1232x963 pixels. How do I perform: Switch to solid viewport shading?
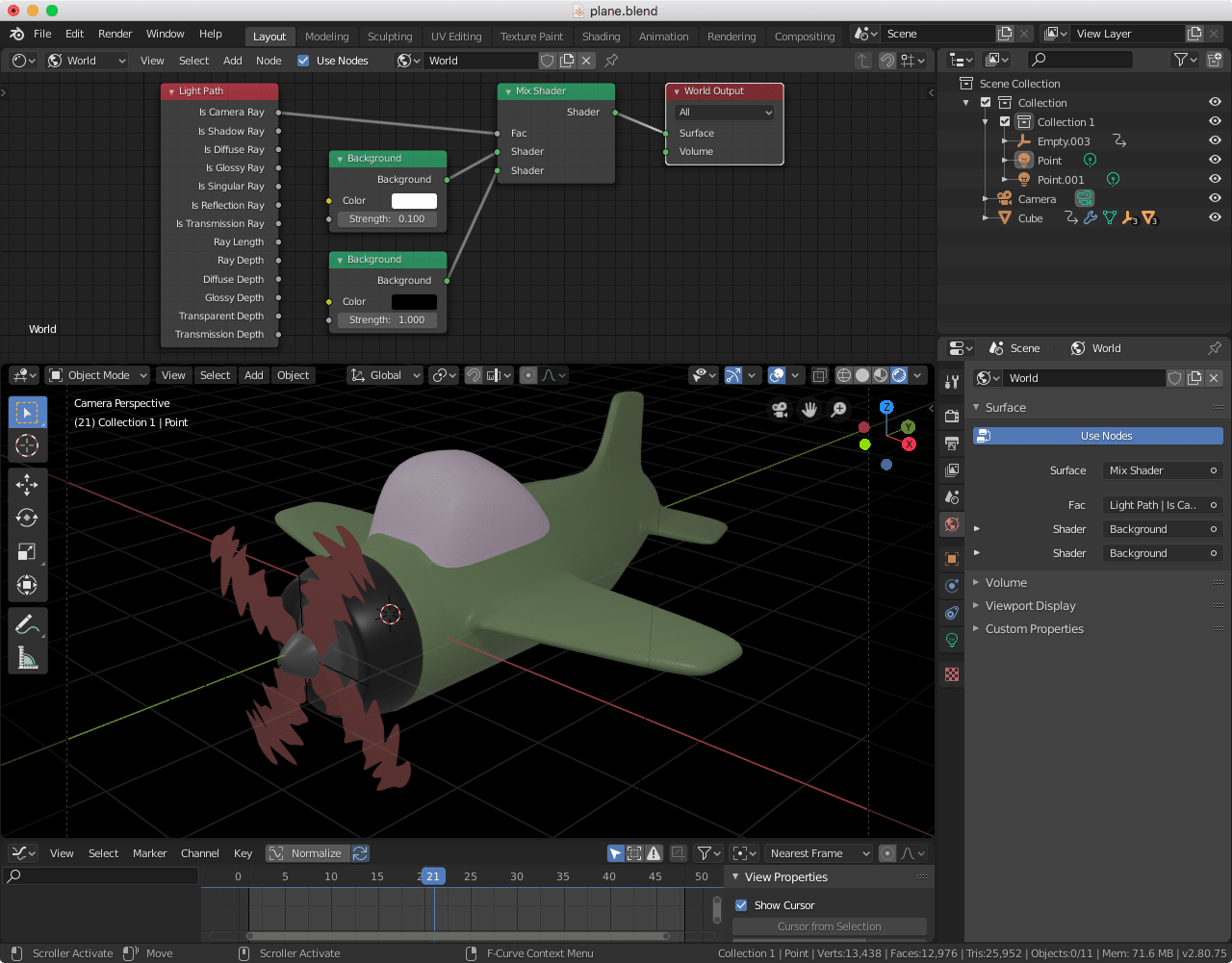[862, 375]
